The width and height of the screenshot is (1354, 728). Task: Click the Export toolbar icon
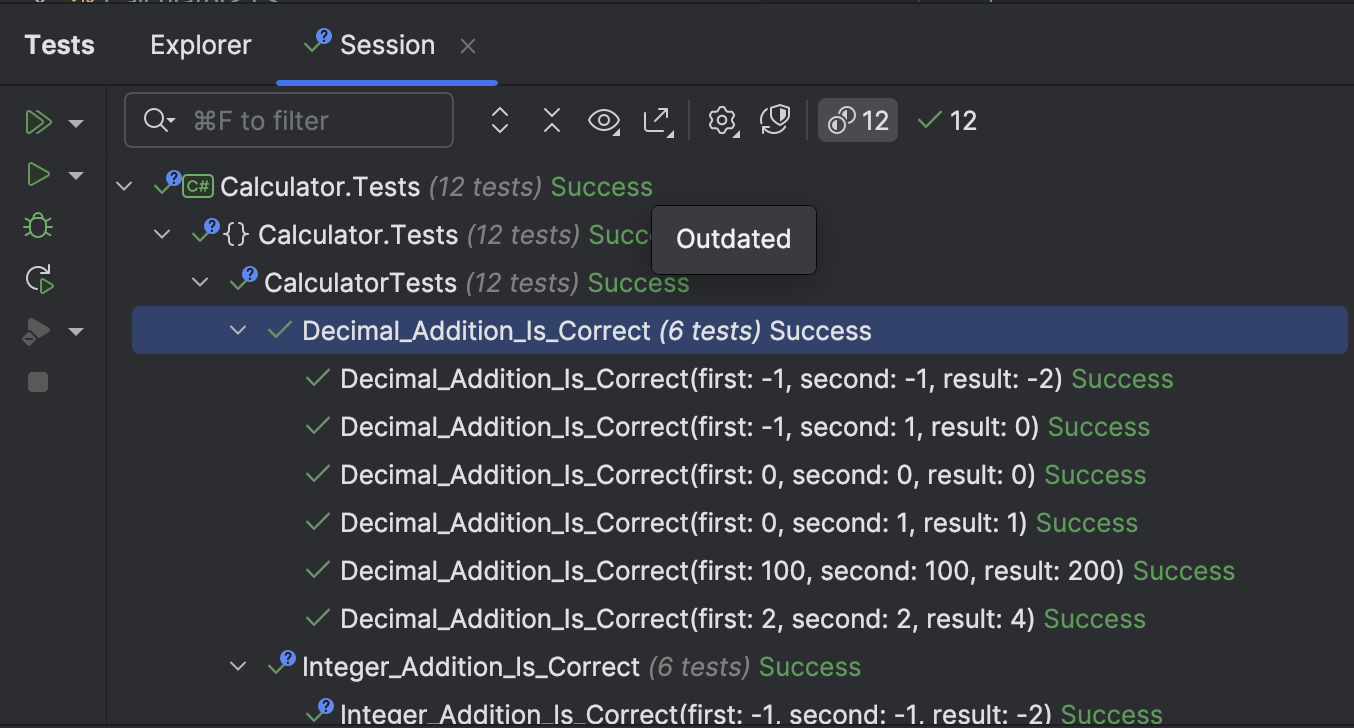(658, 120)
